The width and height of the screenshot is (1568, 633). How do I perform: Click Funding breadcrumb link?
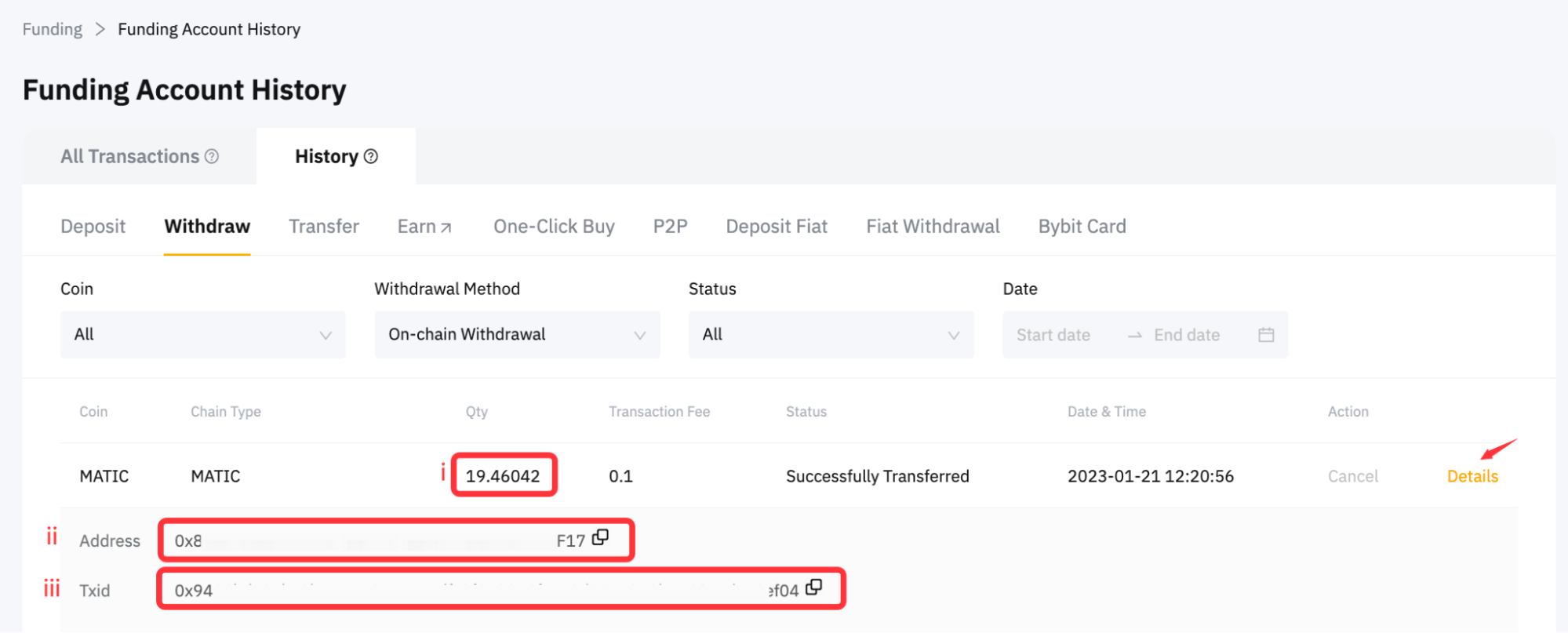[52, 29]
